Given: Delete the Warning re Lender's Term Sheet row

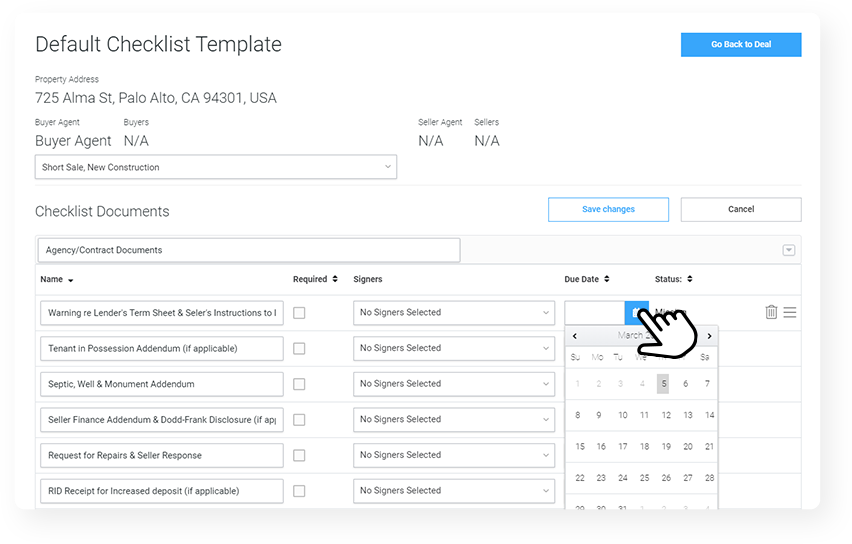Looking at the screenshot, I should pos(771,312).
